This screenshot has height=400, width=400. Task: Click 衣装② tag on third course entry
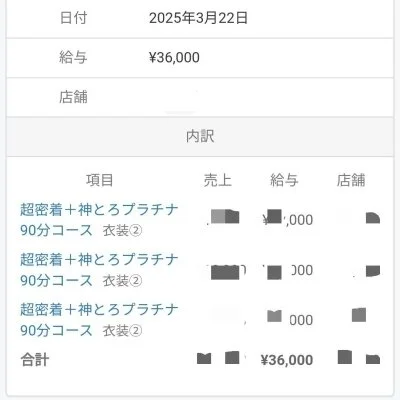click(122, 331)
